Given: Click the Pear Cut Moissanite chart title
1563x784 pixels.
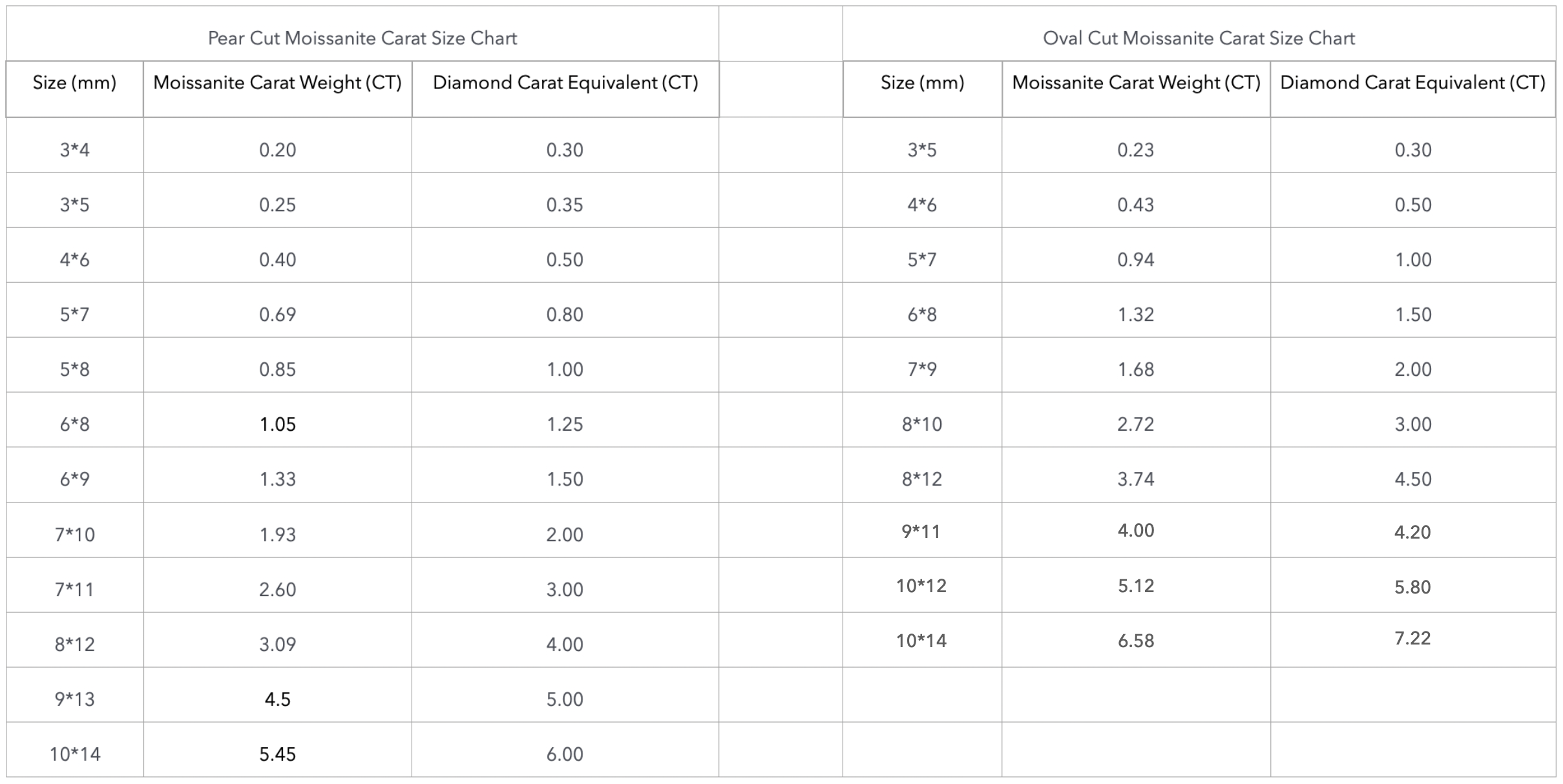Looking at the screenshot, I should (x=362, y=38).
